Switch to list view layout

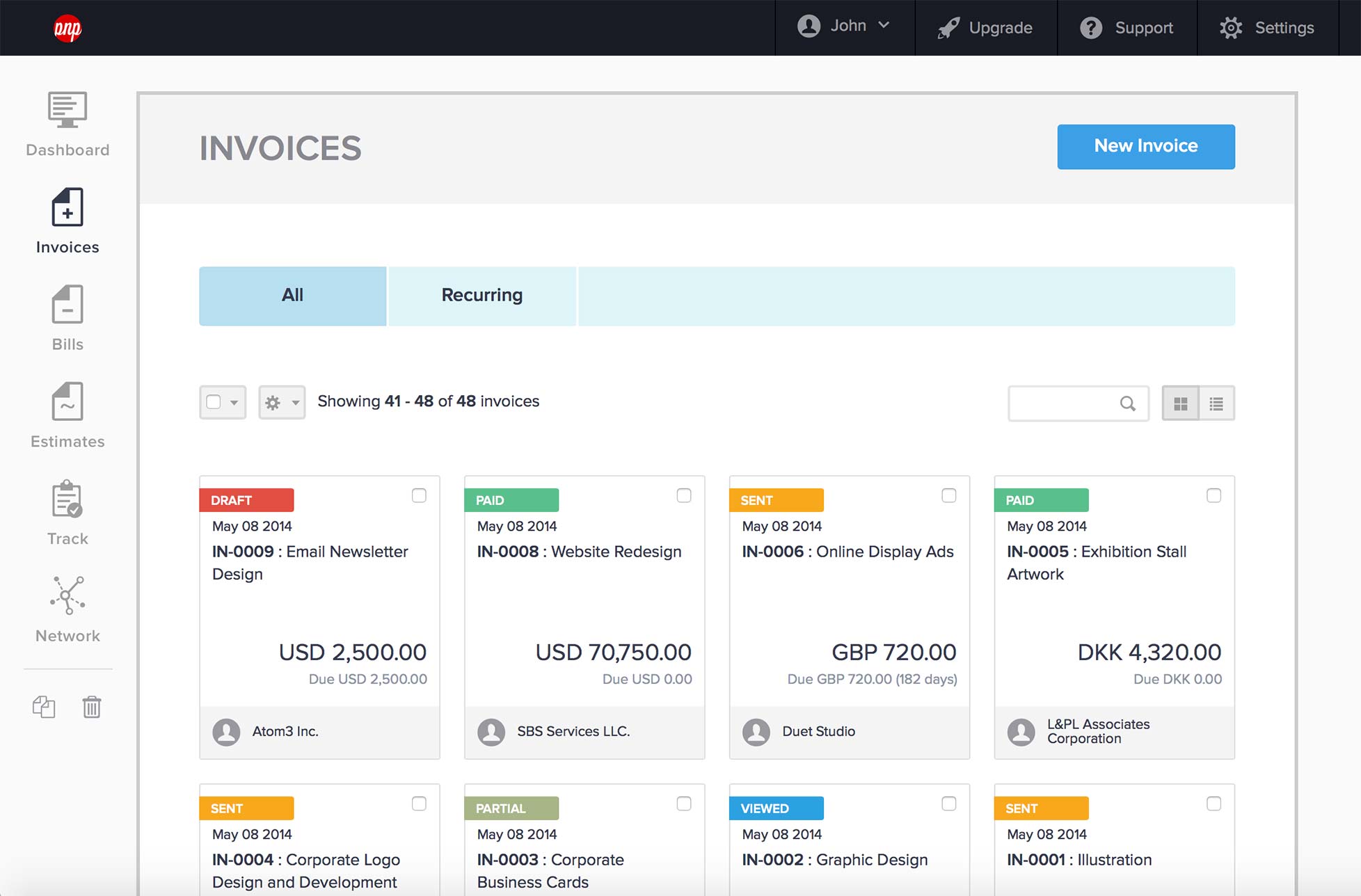tap(1216, 402)
